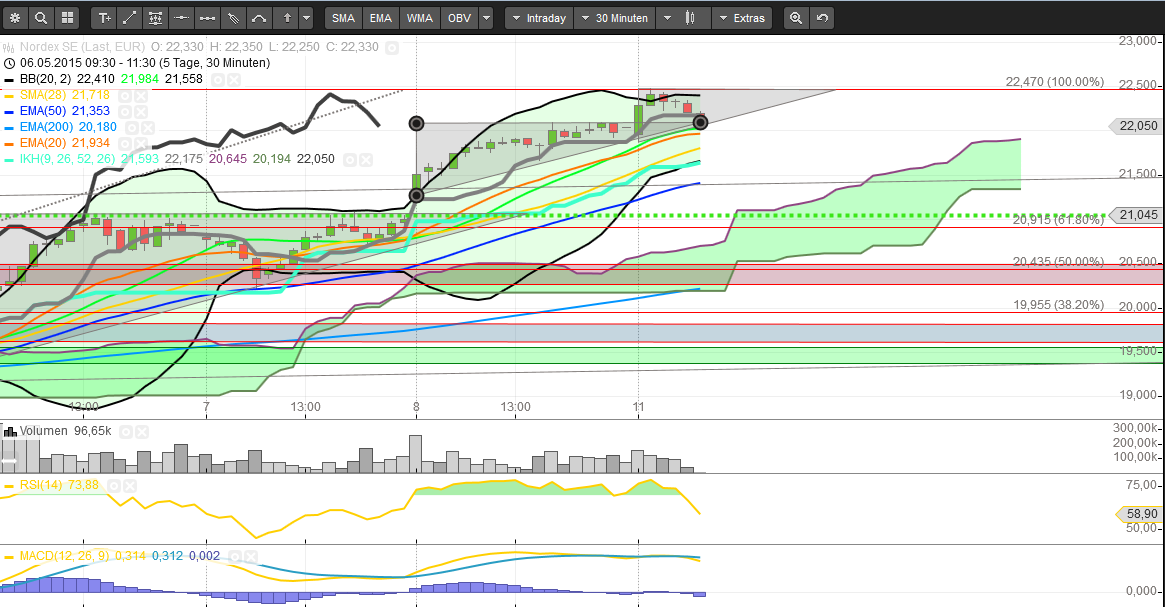The image size is (1165, 612).
Task: Open MACD(12, 26, 9) settings icon
Action: coord(236,556)
